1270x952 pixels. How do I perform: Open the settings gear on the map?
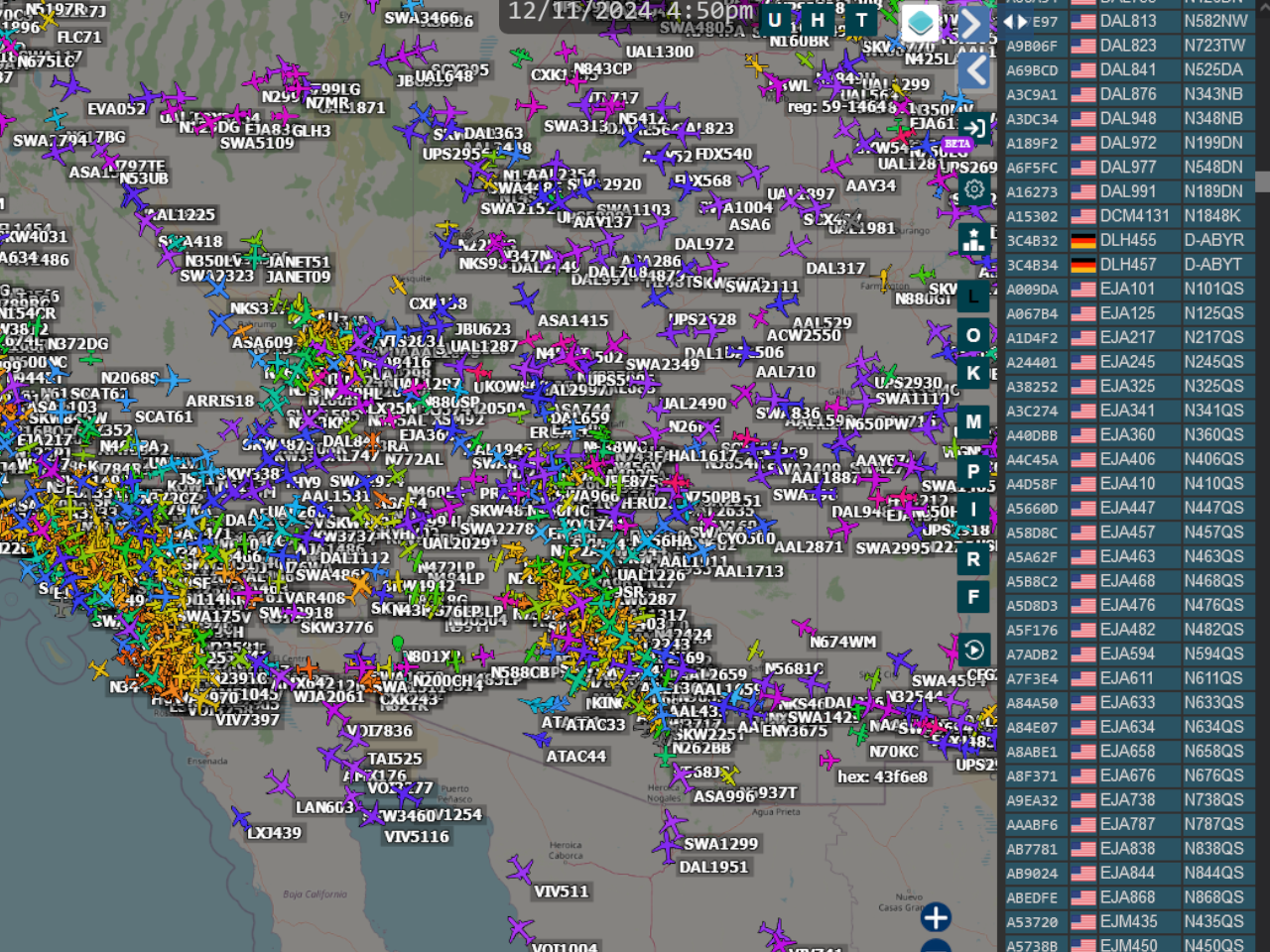point(974,189)
